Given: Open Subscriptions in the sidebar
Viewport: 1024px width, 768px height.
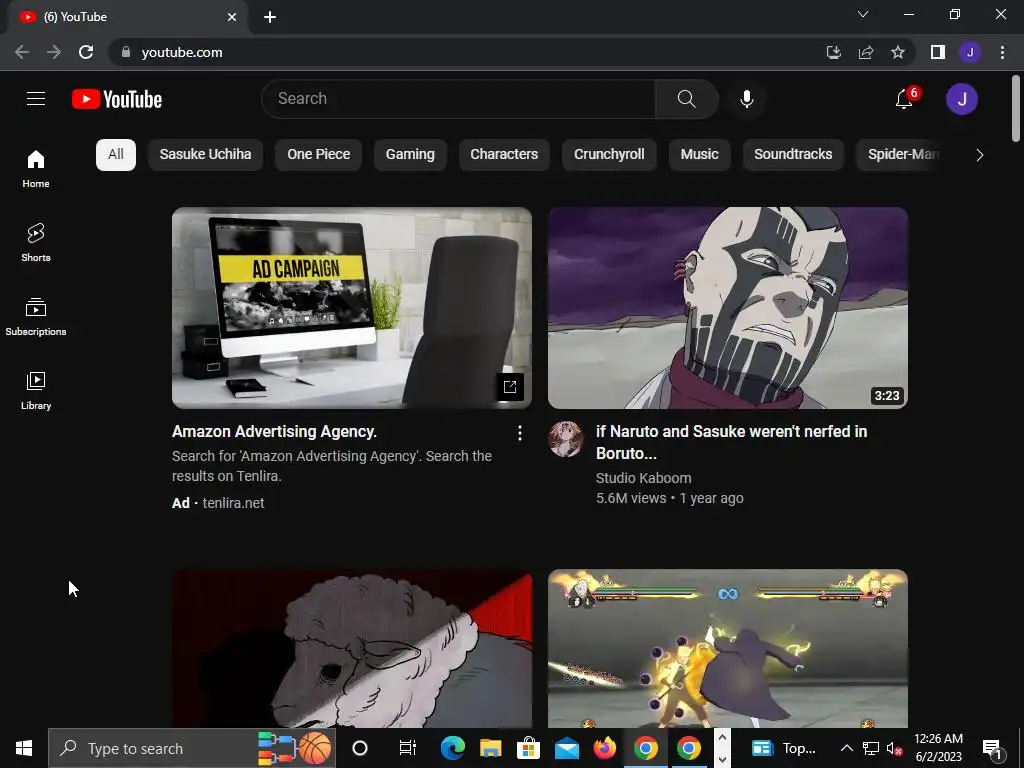Looking at the screenshot, I should point(36,317).
